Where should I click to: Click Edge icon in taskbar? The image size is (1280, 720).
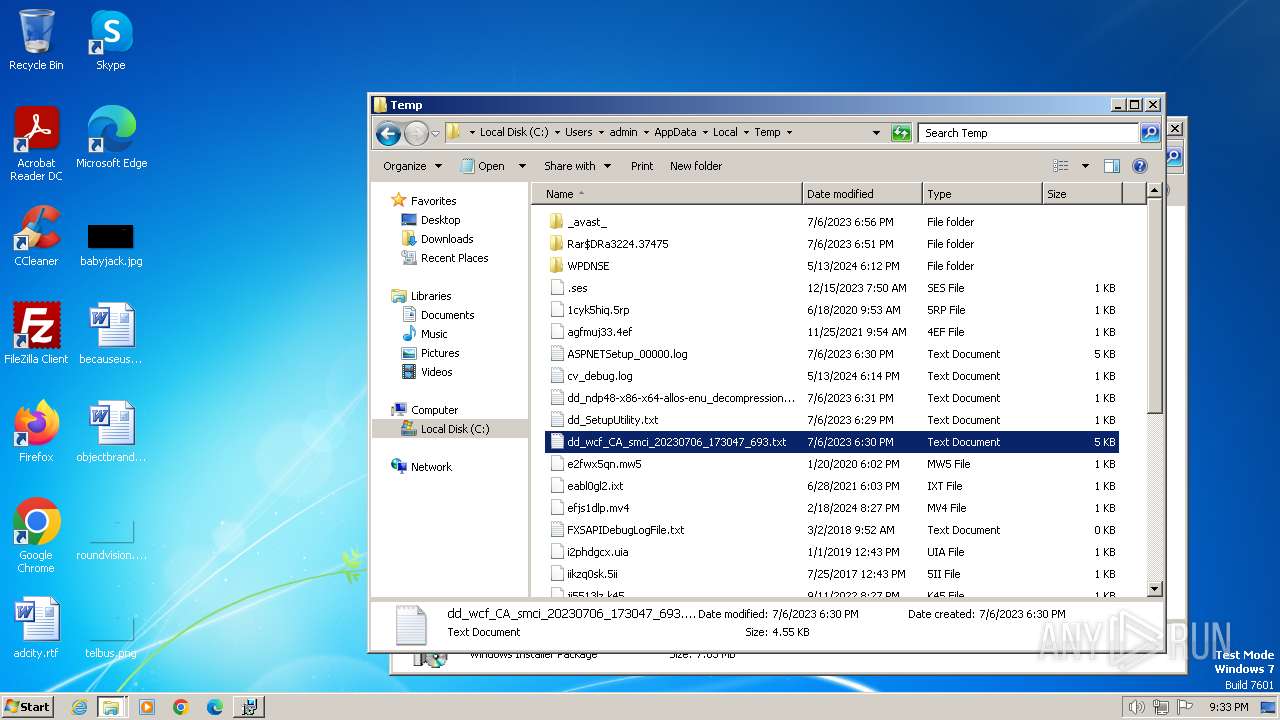point(215,707)
